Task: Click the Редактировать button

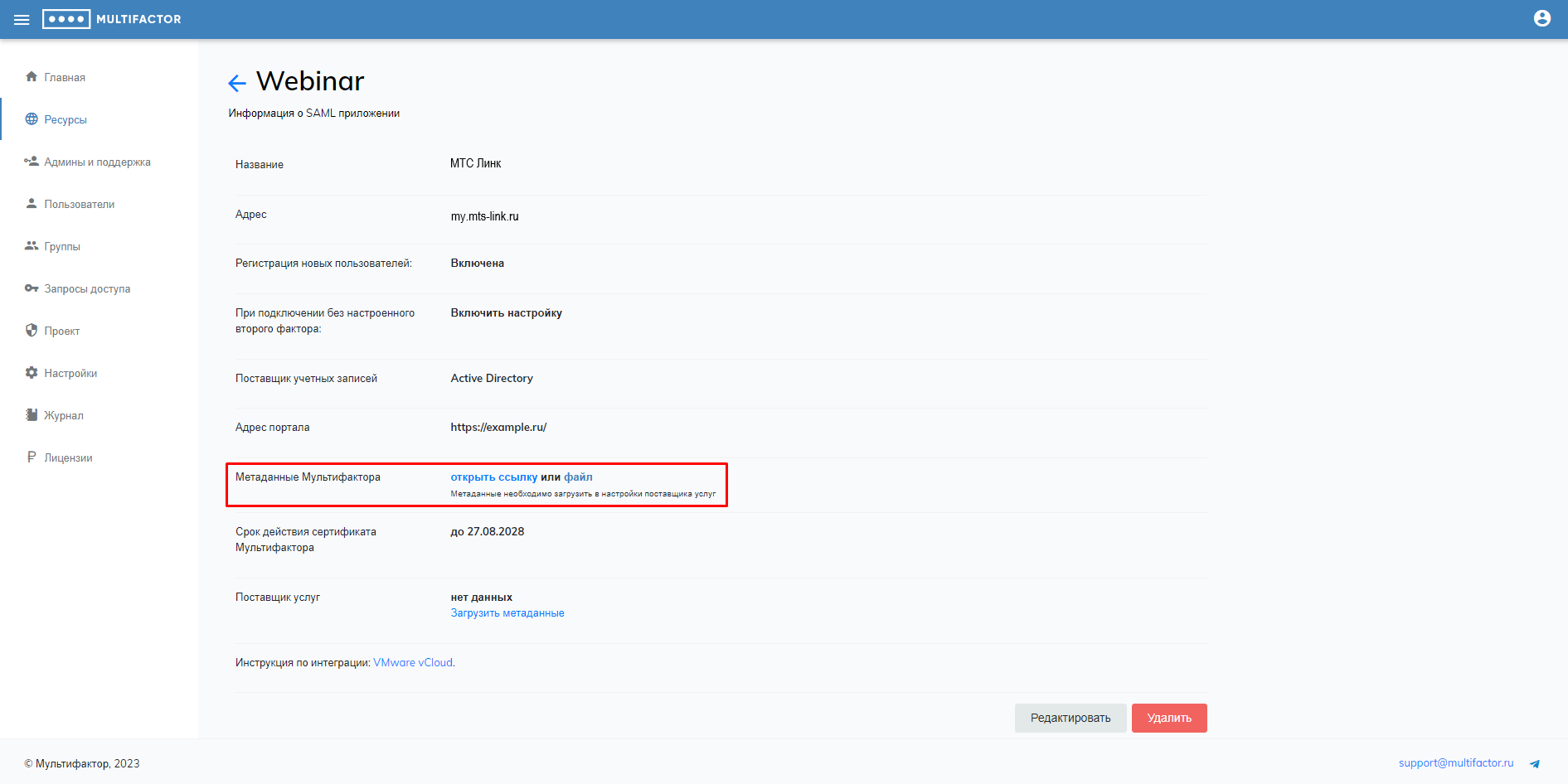Action: coord(1070,718)
